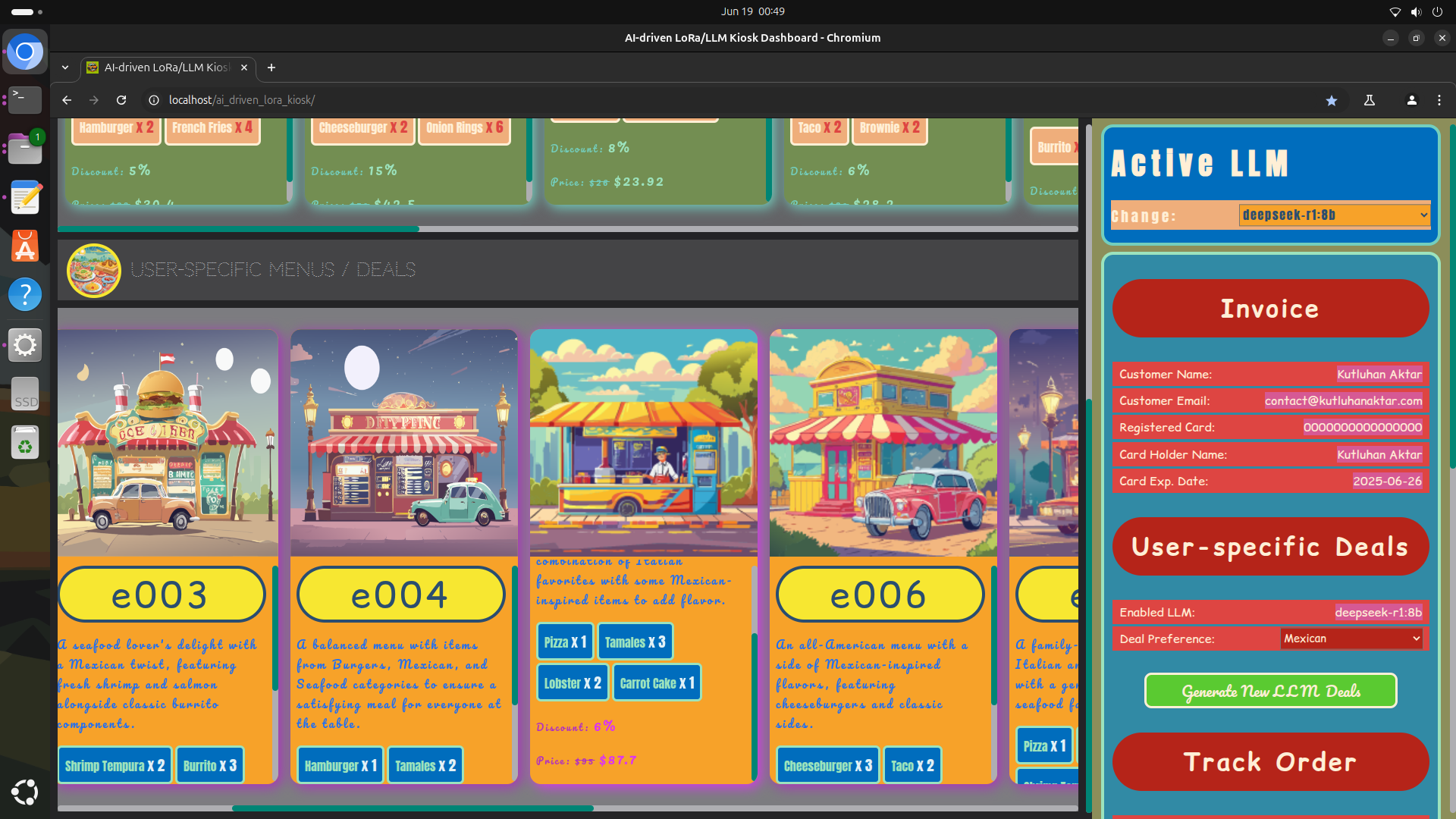Click the Tamales X 3 item tag
This screenshot has height=819, width=1456.
click(x=635, y=642)
